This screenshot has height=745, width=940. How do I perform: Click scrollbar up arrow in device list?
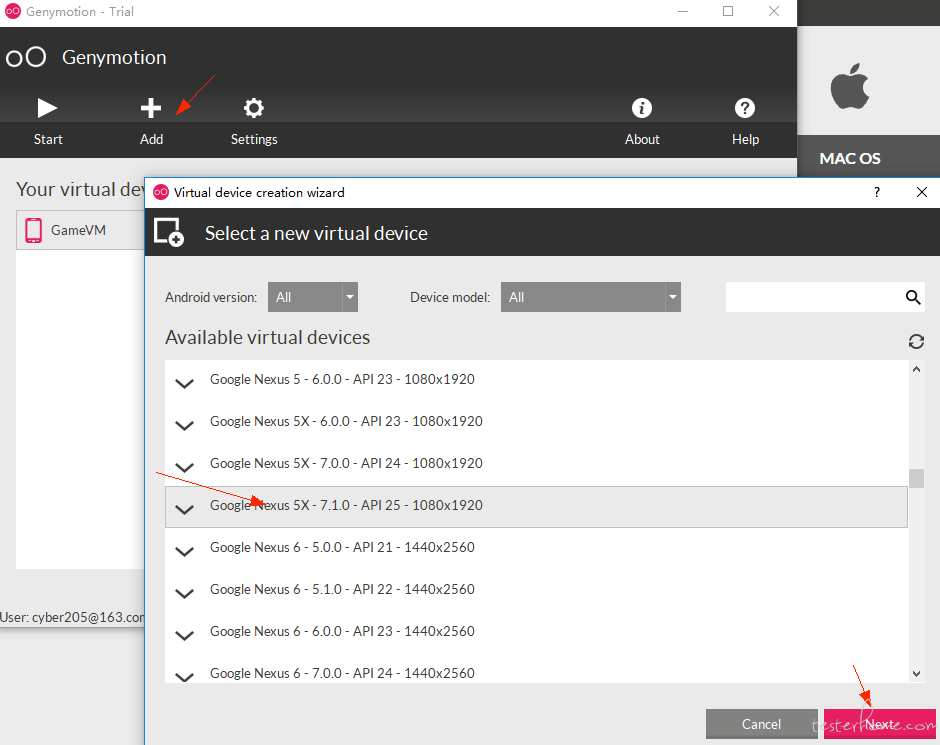(916, 369)
